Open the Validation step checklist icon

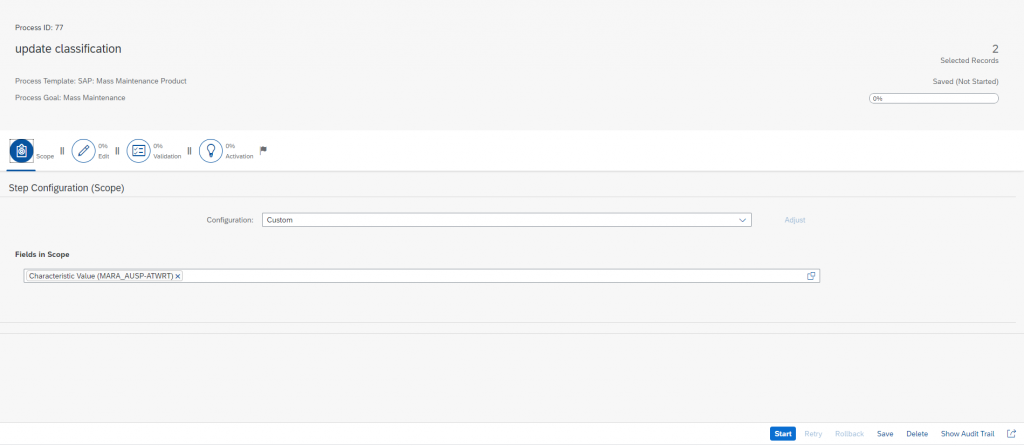pos(138,151)
